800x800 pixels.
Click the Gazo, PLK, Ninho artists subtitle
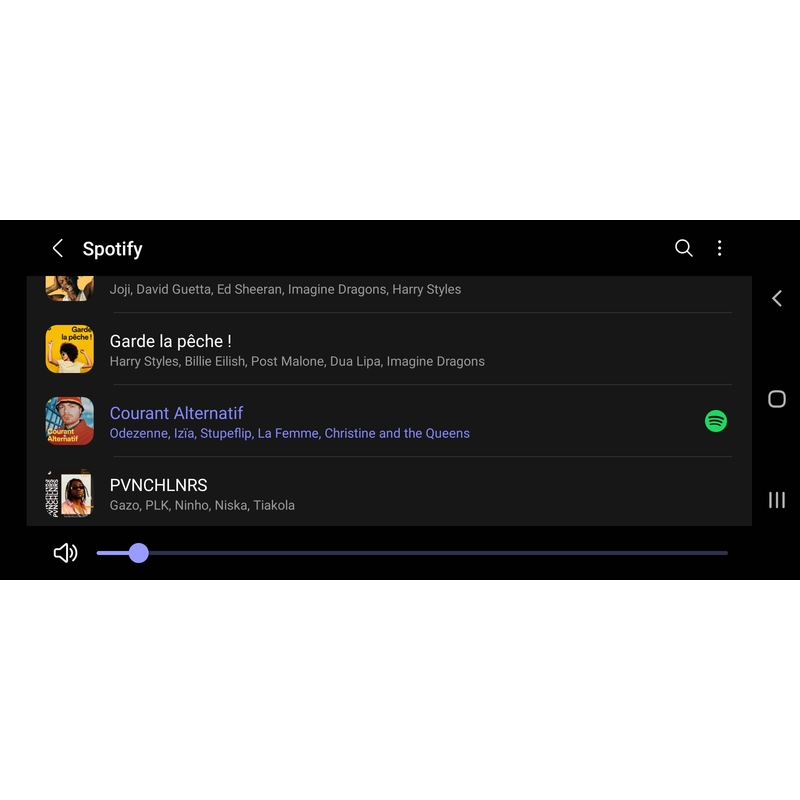pos(202,505)
